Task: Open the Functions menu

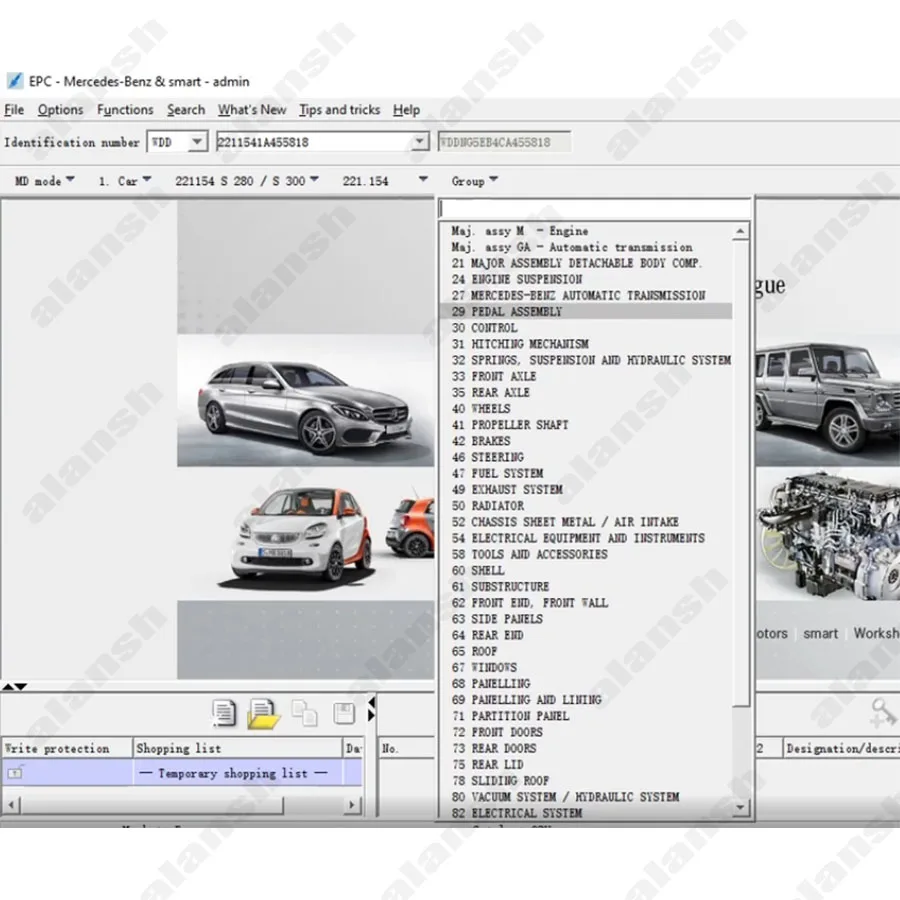Action: click(x=125, y=110)
